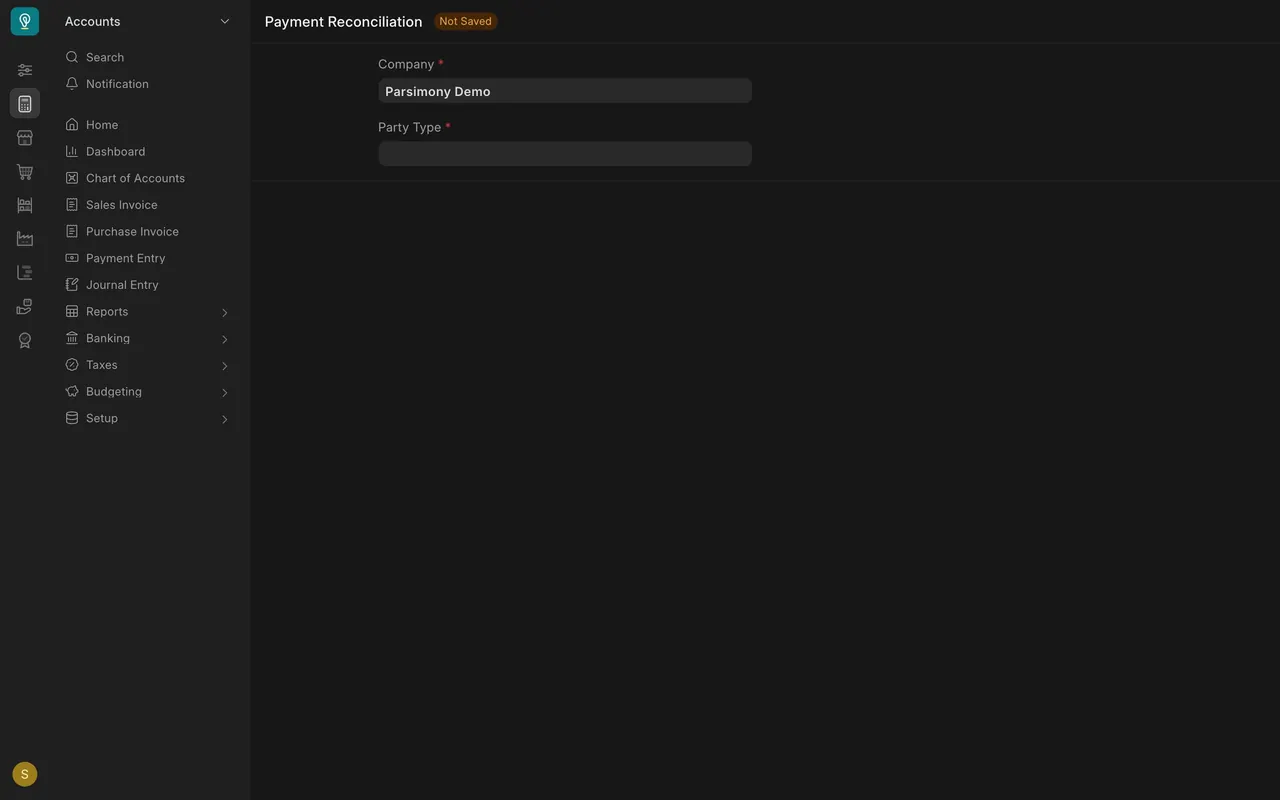Open the award ribbon icon in the rail
The image size is (1280, 800).
25,341
